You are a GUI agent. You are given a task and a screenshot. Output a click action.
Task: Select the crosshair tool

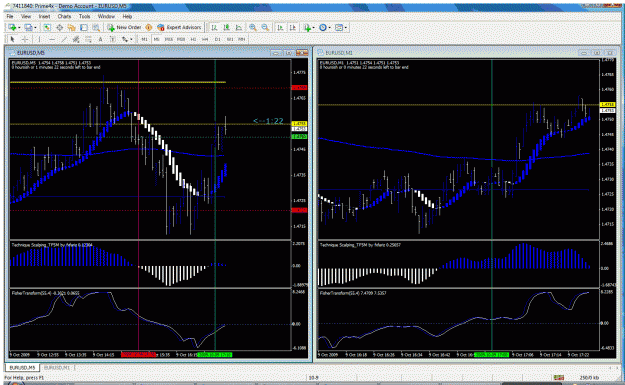[25, 39]
